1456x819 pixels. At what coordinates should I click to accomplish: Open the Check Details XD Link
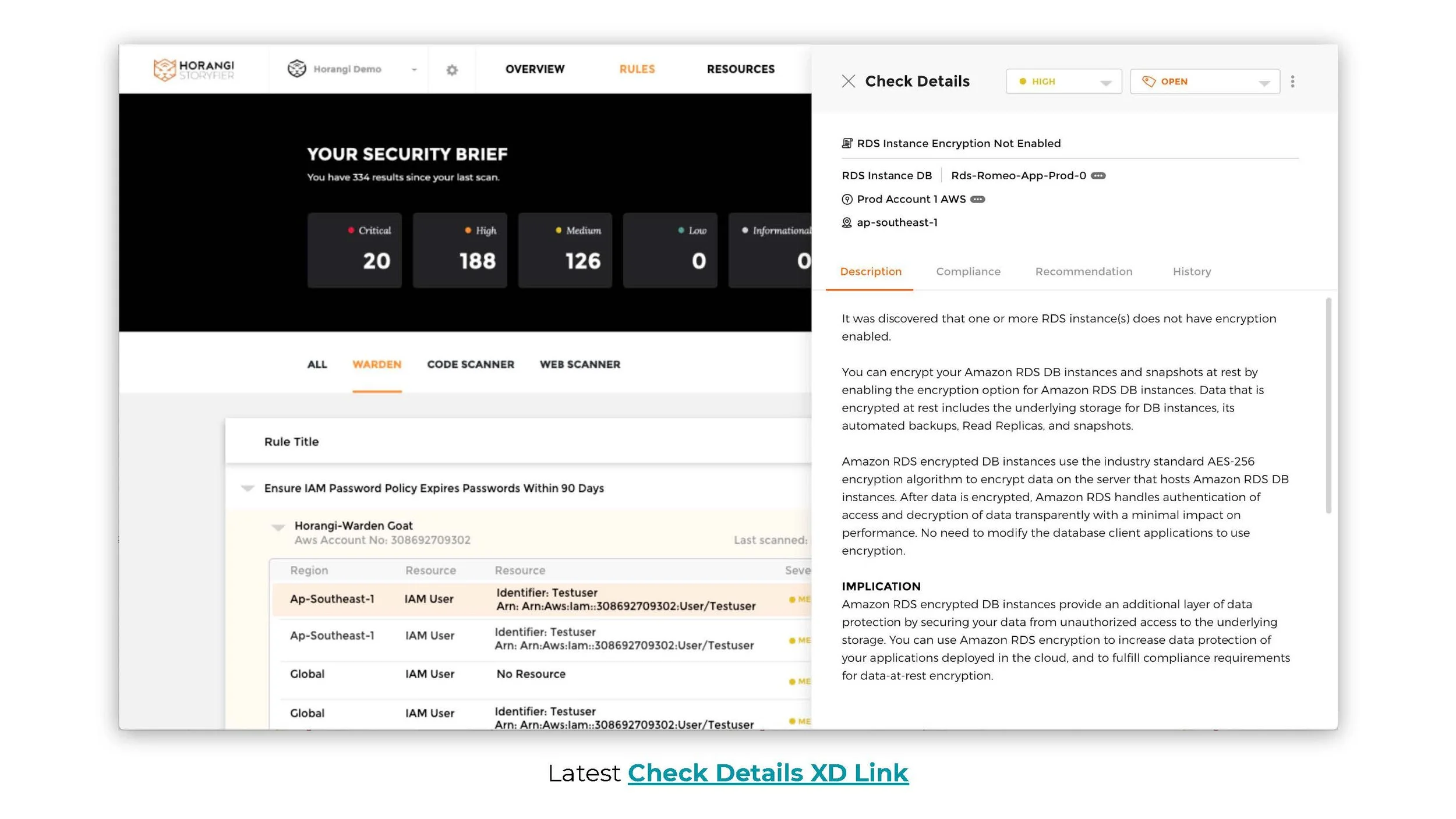point(768,773)
